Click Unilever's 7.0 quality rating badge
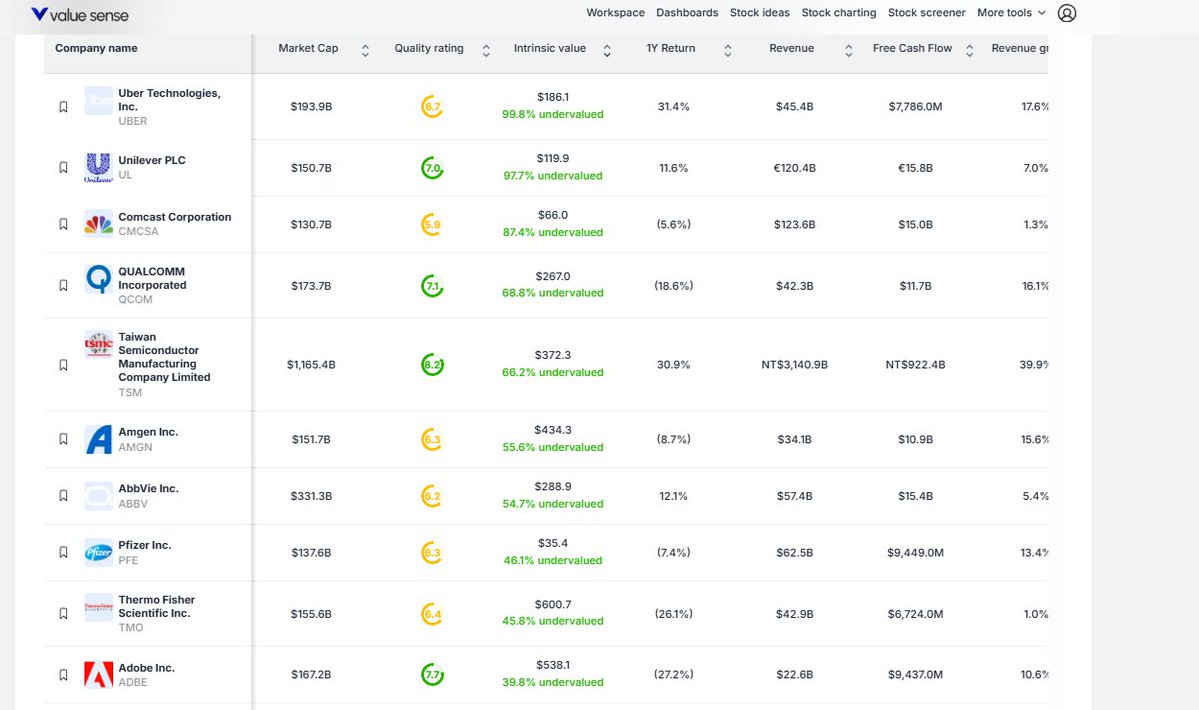The height and width of the screenshot is (710, 1199). [x=432, y=167]
